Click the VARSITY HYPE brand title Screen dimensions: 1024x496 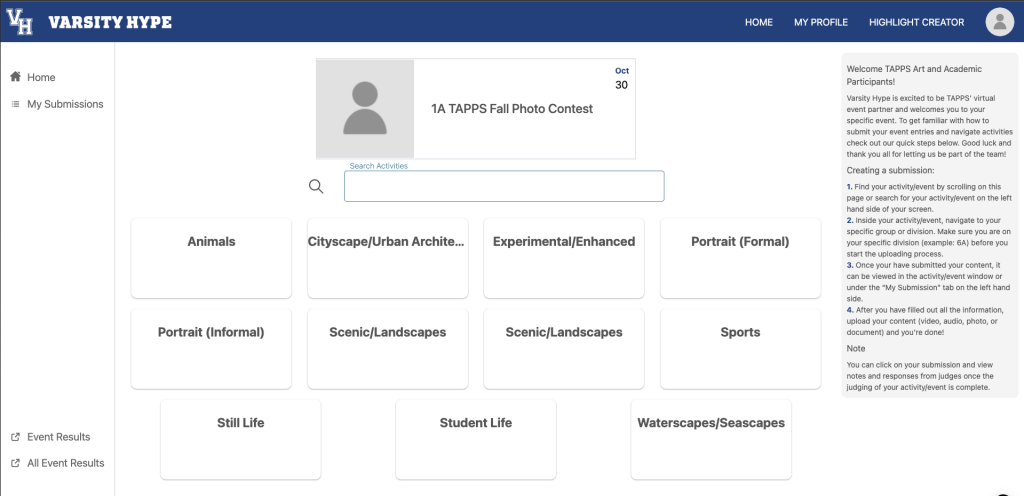[110, 22]
